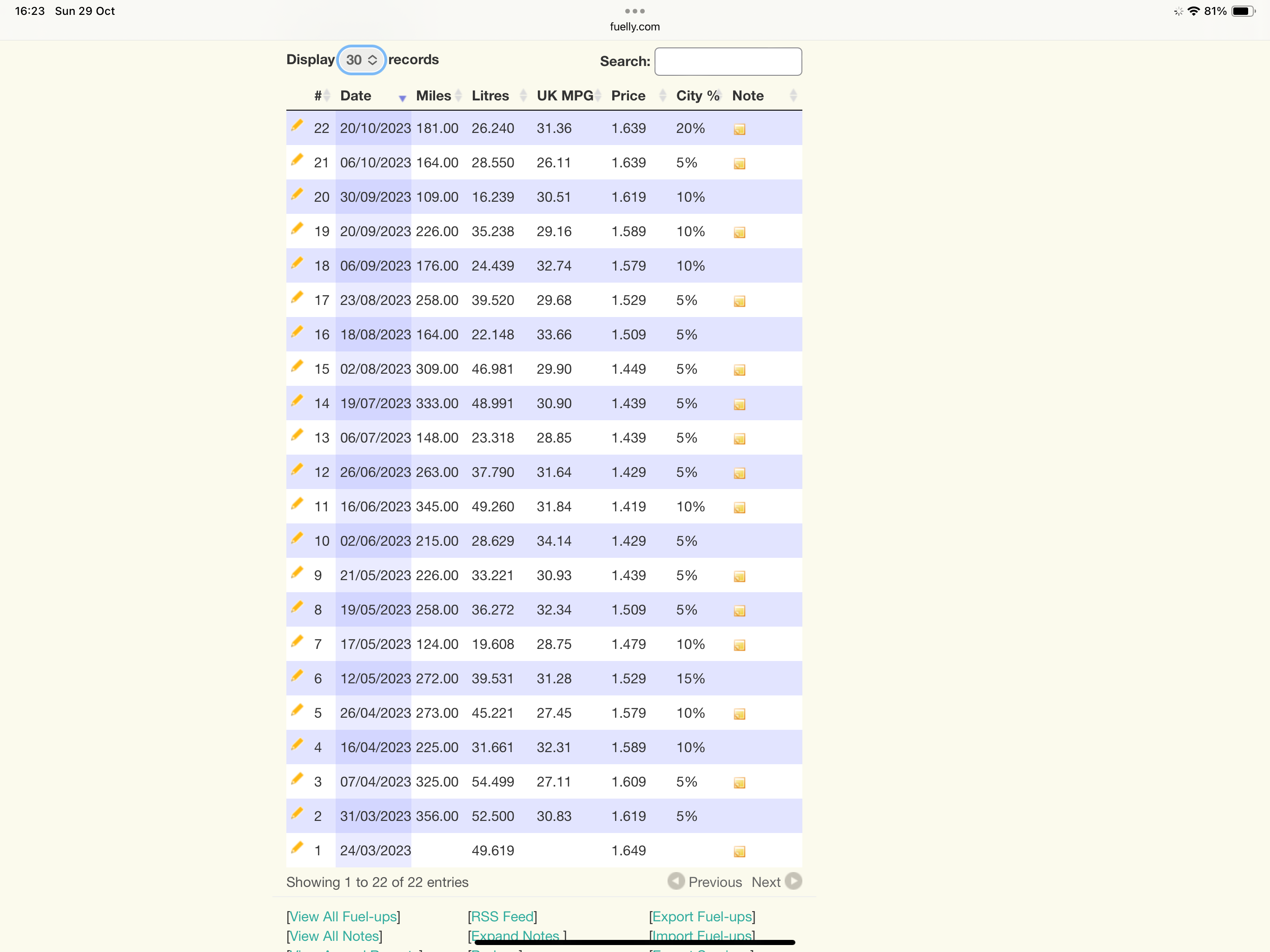The height and width of the screenshot is (952, 1270).
Task: Tap the fuelly.com address bar
Action: [x=635, y=26]
